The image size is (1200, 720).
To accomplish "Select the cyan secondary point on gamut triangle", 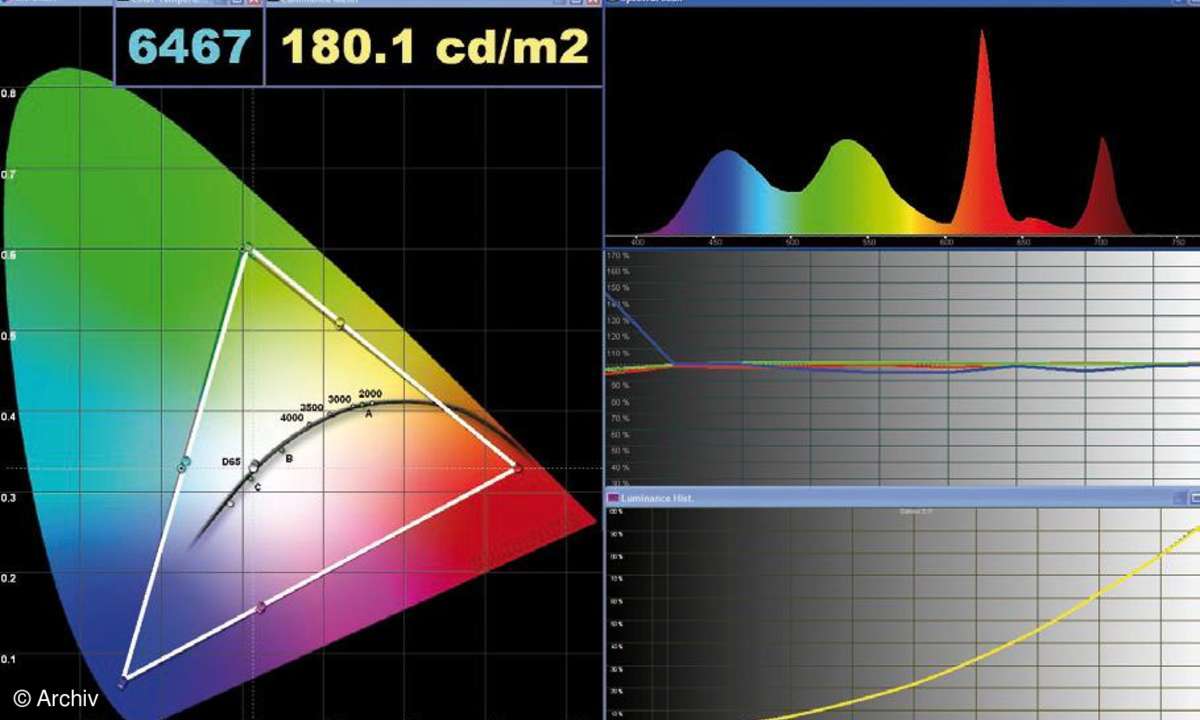I will (x=184, y=463).
